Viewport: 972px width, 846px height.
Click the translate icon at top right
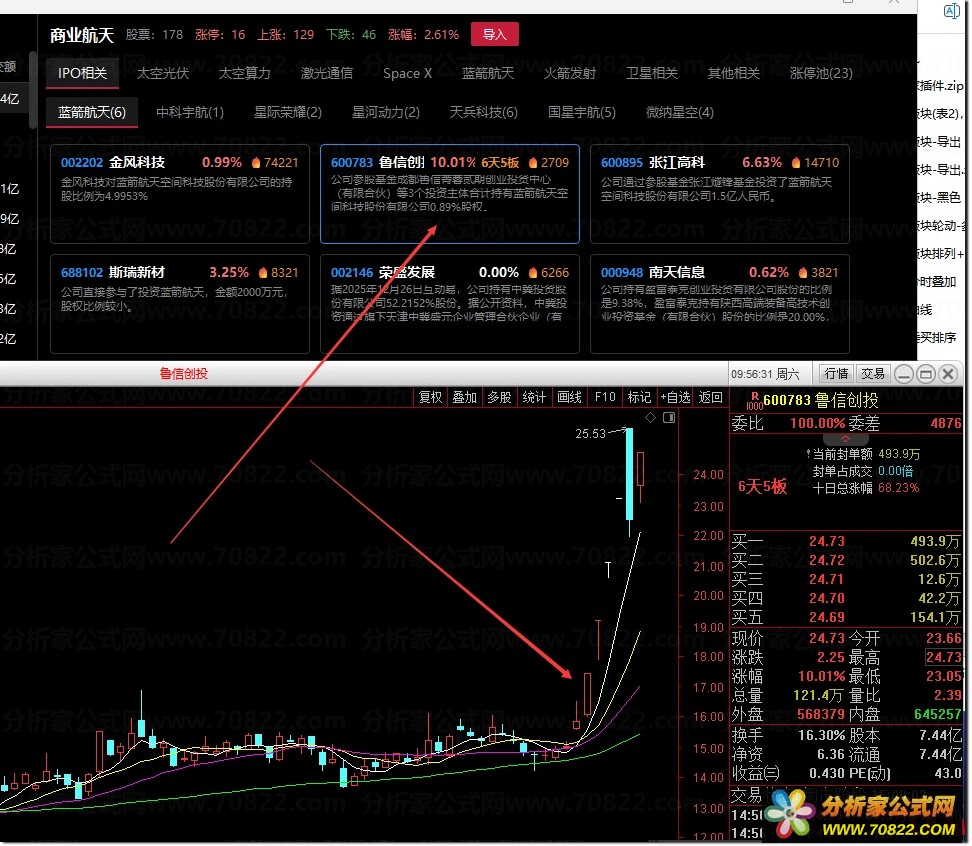(951, 11)
